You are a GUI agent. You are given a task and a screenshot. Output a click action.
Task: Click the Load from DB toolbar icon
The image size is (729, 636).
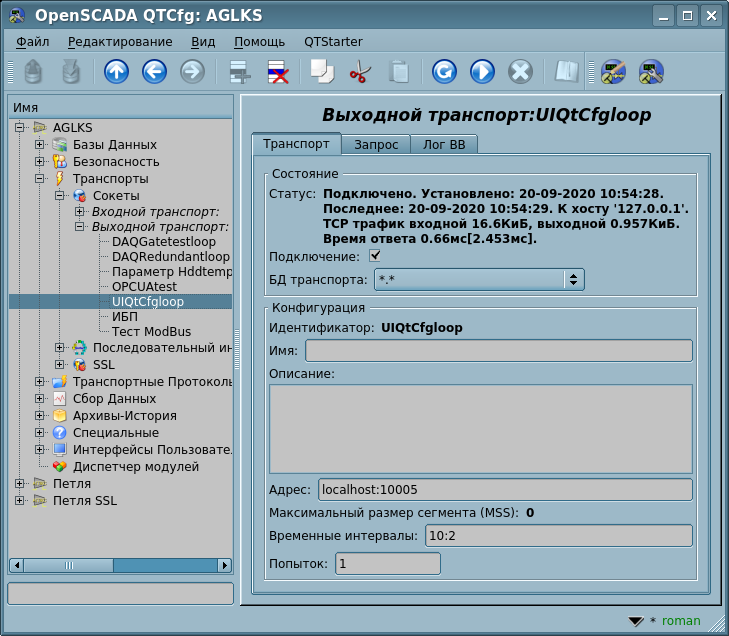point(33,72)
